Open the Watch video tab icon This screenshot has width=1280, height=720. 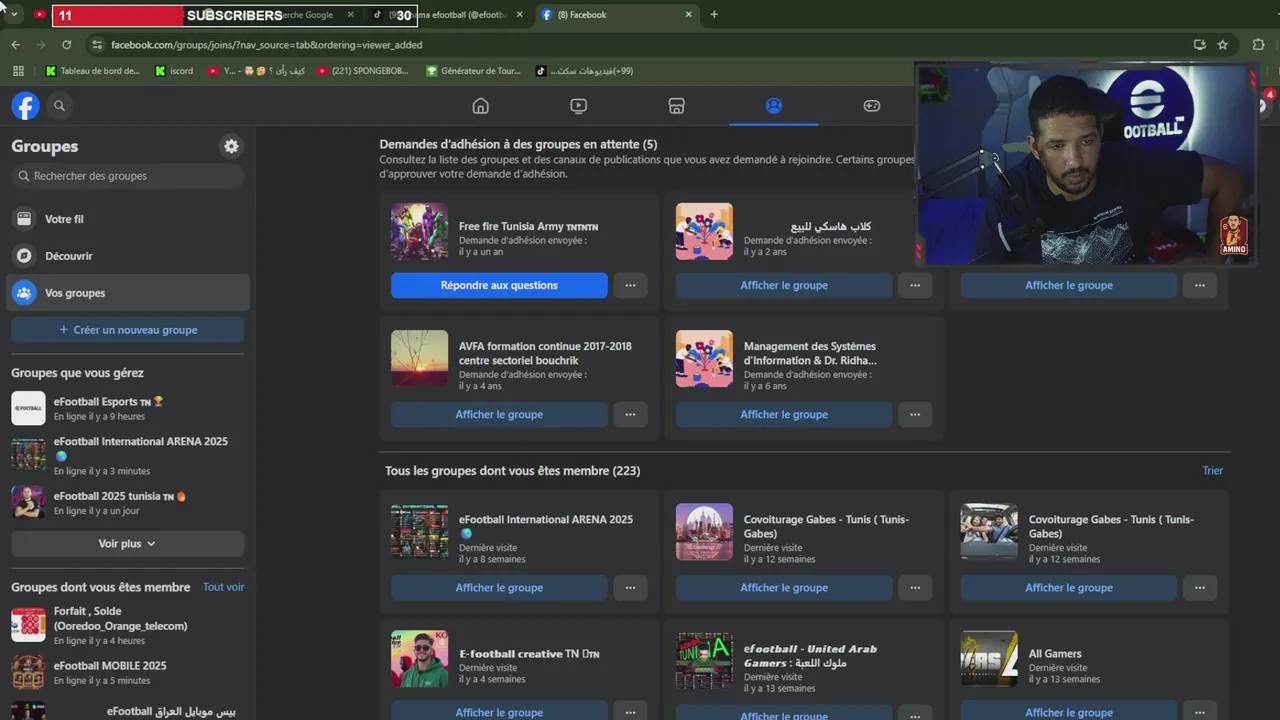click(x=578, y=106)
